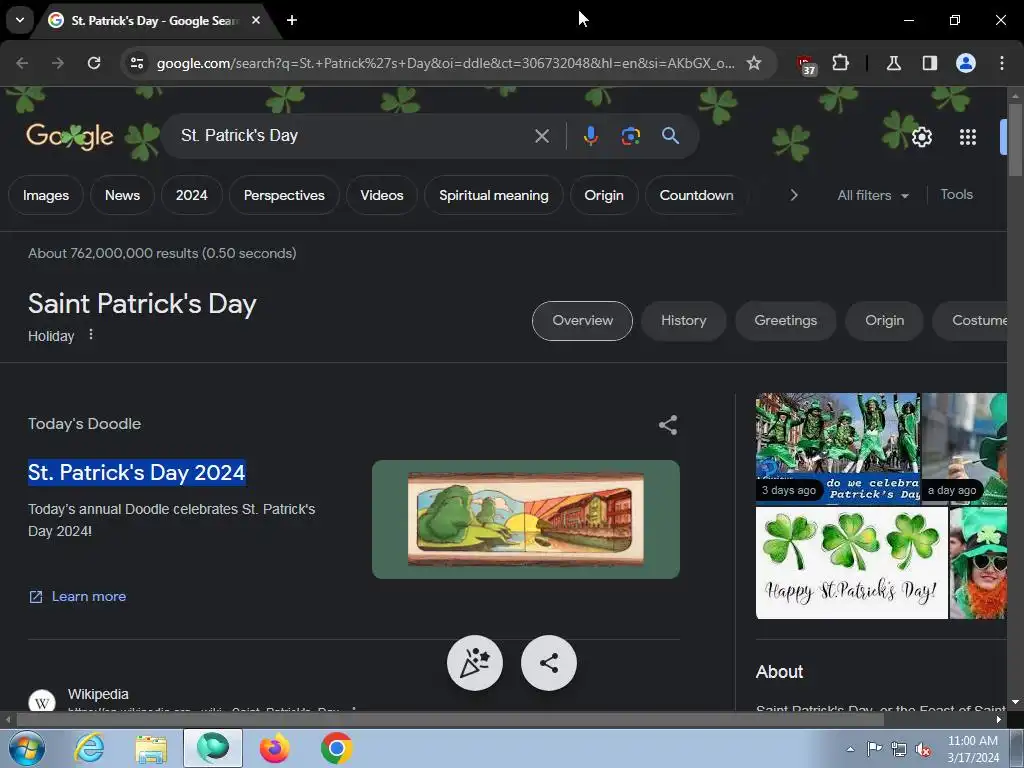Image resolution: width=1024 pixels, height=768 pixels.
Task: Click the Google shamrock logo
Action: (70, 136)
